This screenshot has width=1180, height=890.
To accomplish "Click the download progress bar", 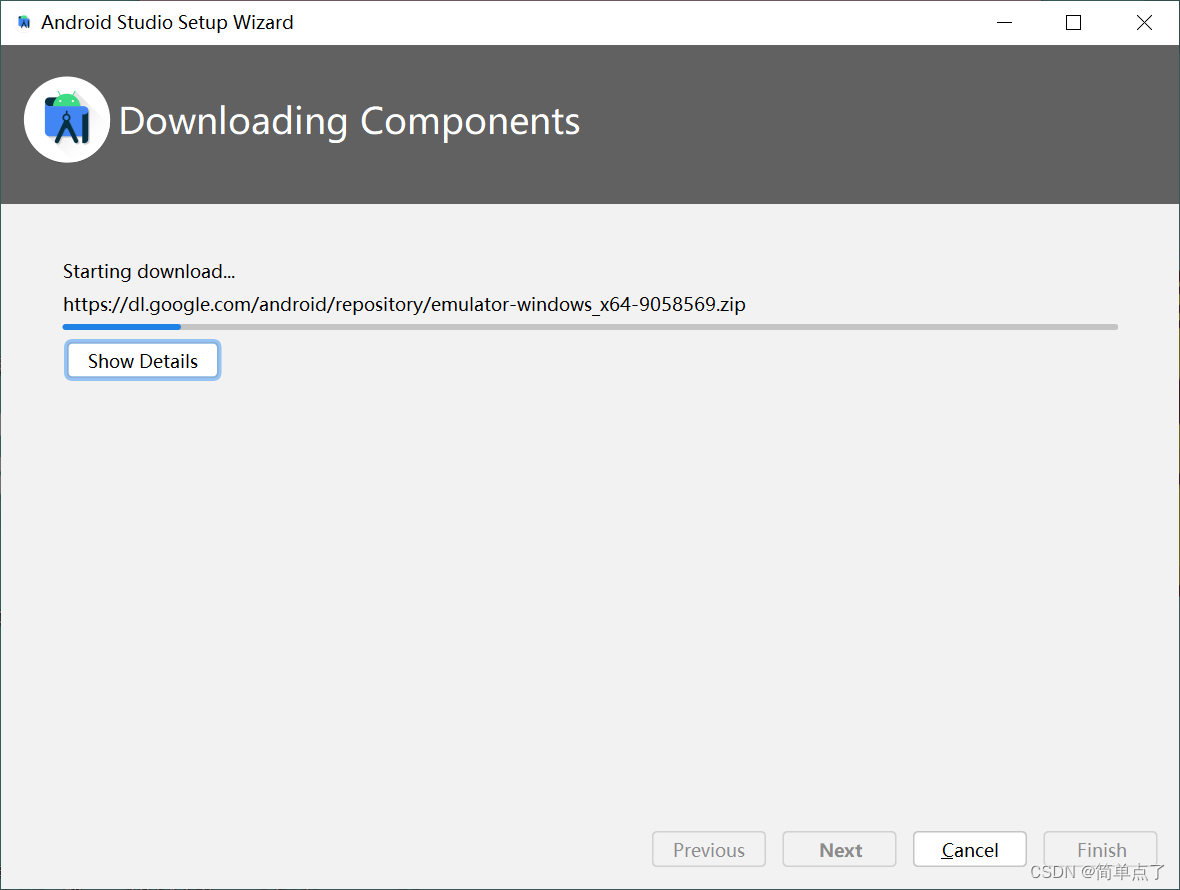I will coord(589,326).
